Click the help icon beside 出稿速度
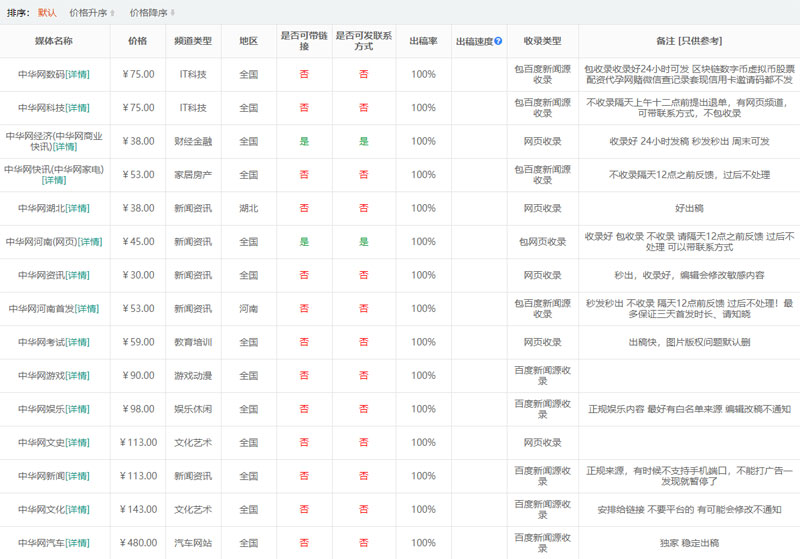 click(x=498, y=41)
